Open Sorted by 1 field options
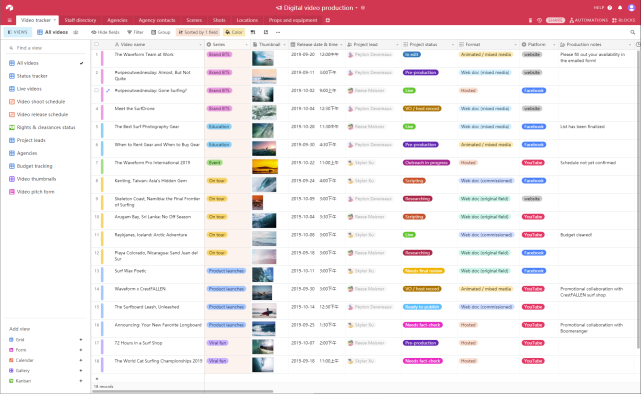The image size is (641, 394). click(198, 32)
